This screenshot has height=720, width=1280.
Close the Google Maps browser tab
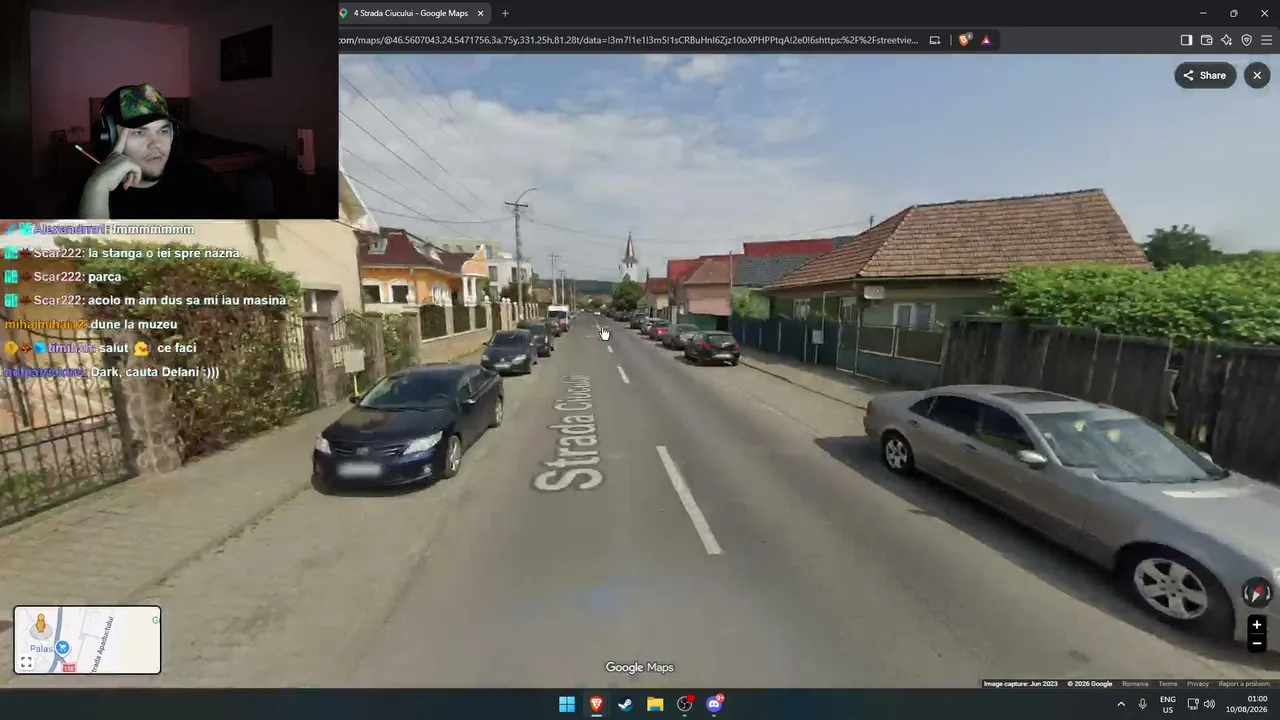(x=480, y=13)
